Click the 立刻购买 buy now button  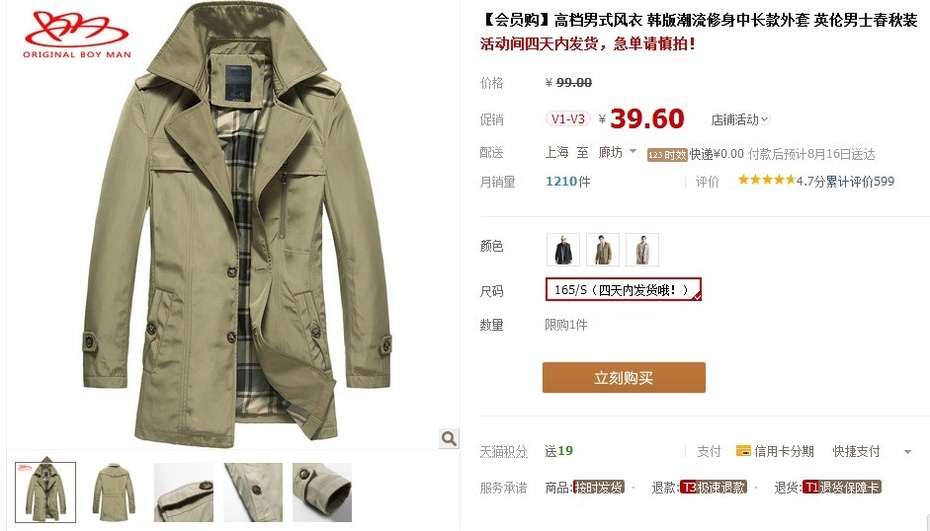pos(624,377)
